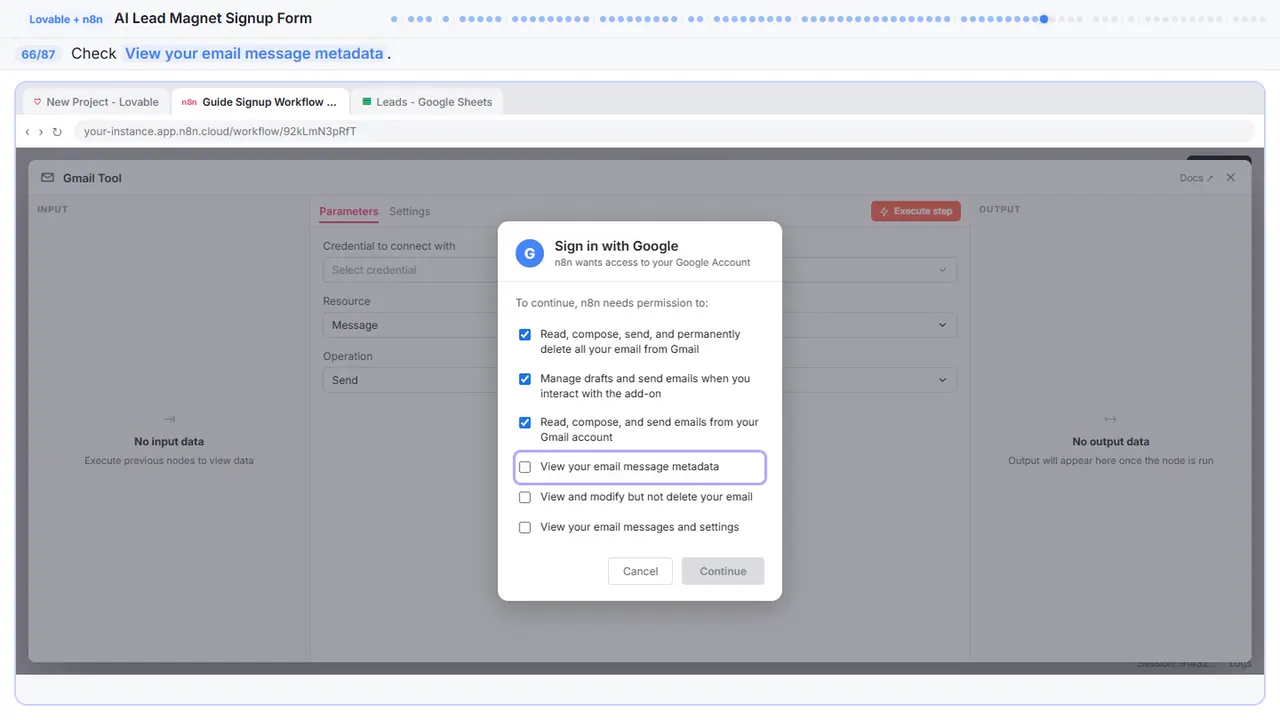Click the 'Credential to connect with' label
The height and width of the screenshot is (720, 1280).
[x=389, y=246]
